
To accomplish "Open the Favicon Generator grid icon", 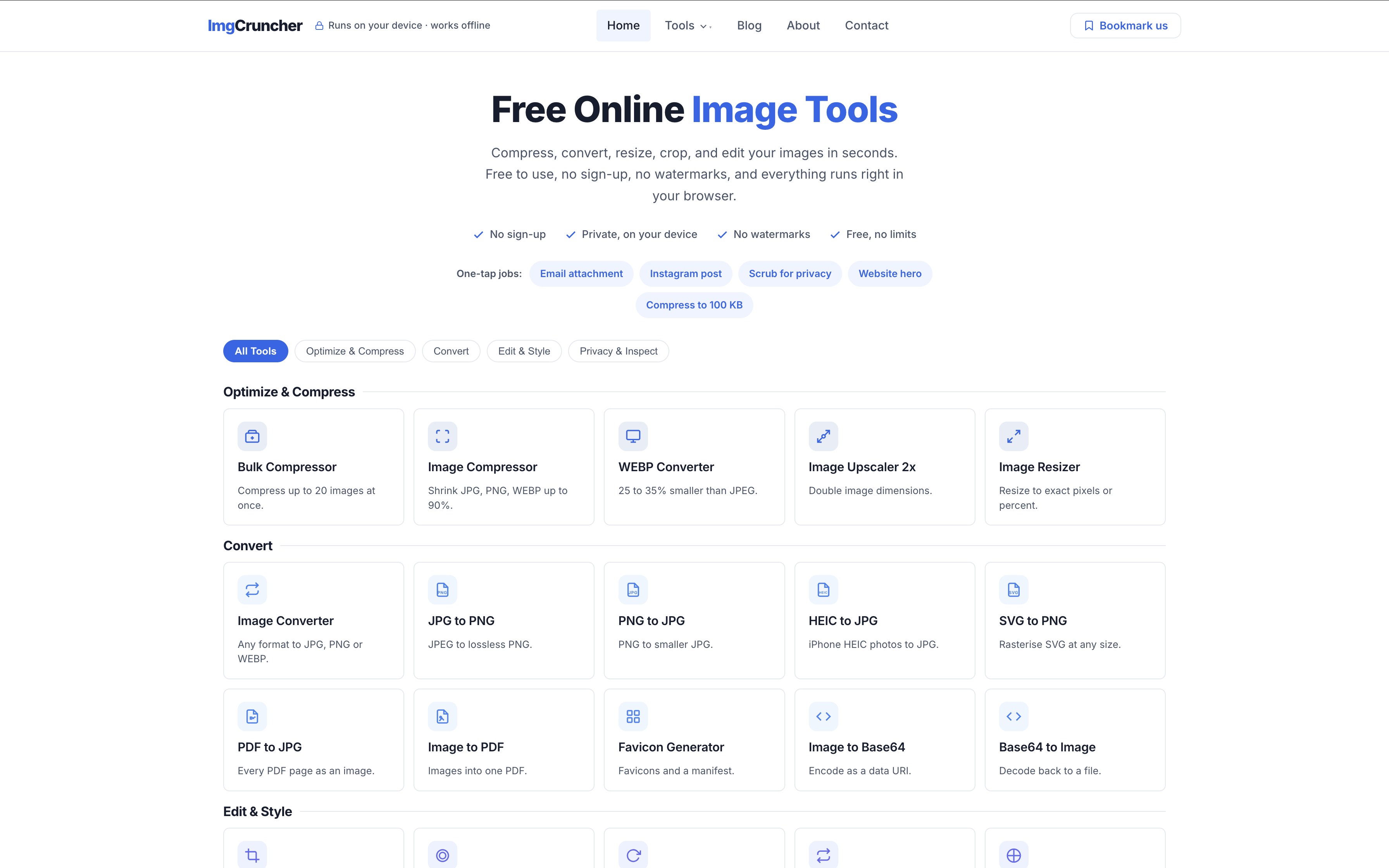I will coord(633,716).
